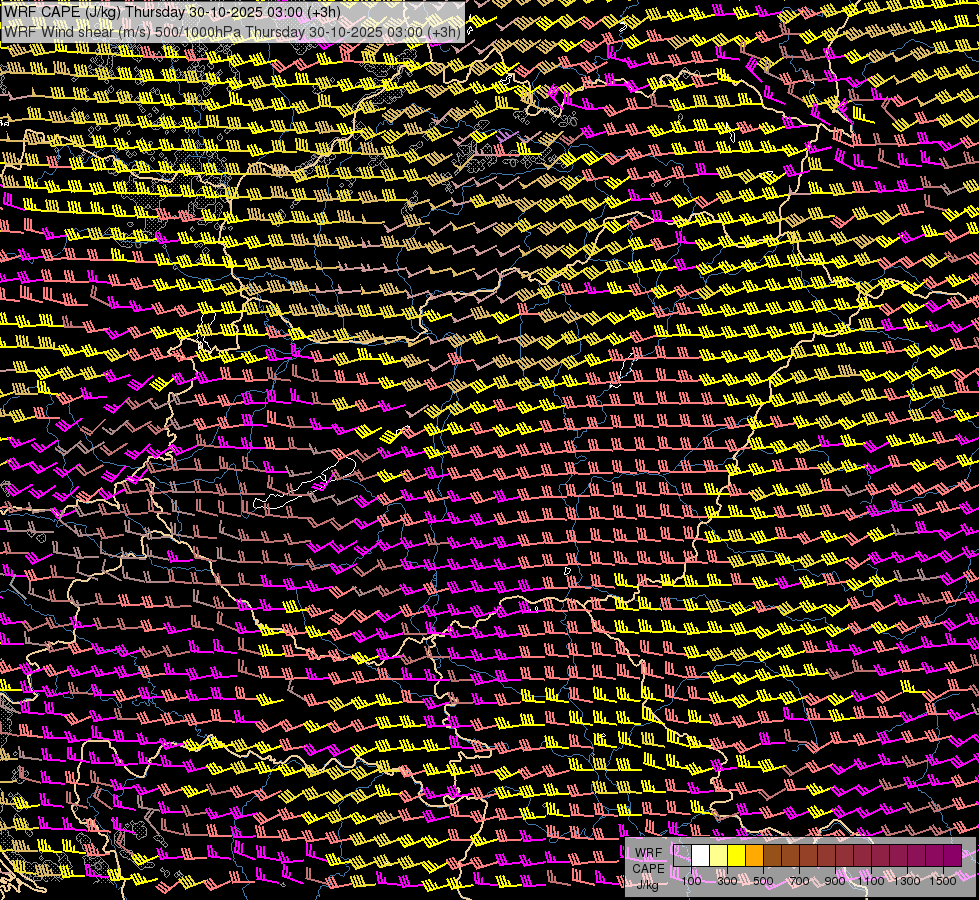Click the legend value 500

click(x=764, y=881)
